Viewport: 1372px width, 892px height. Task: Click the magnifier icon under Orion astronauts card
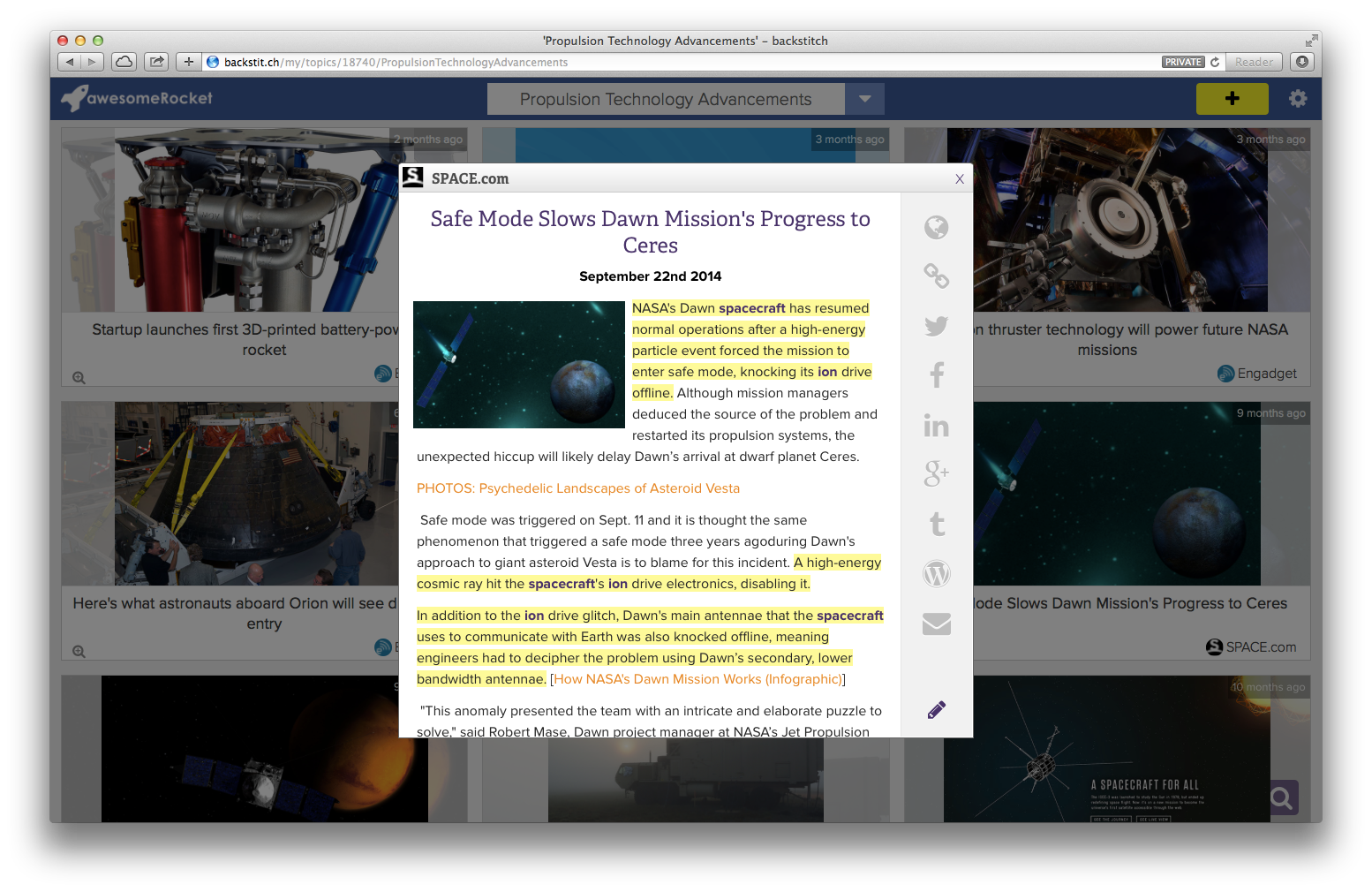[79, 652]
